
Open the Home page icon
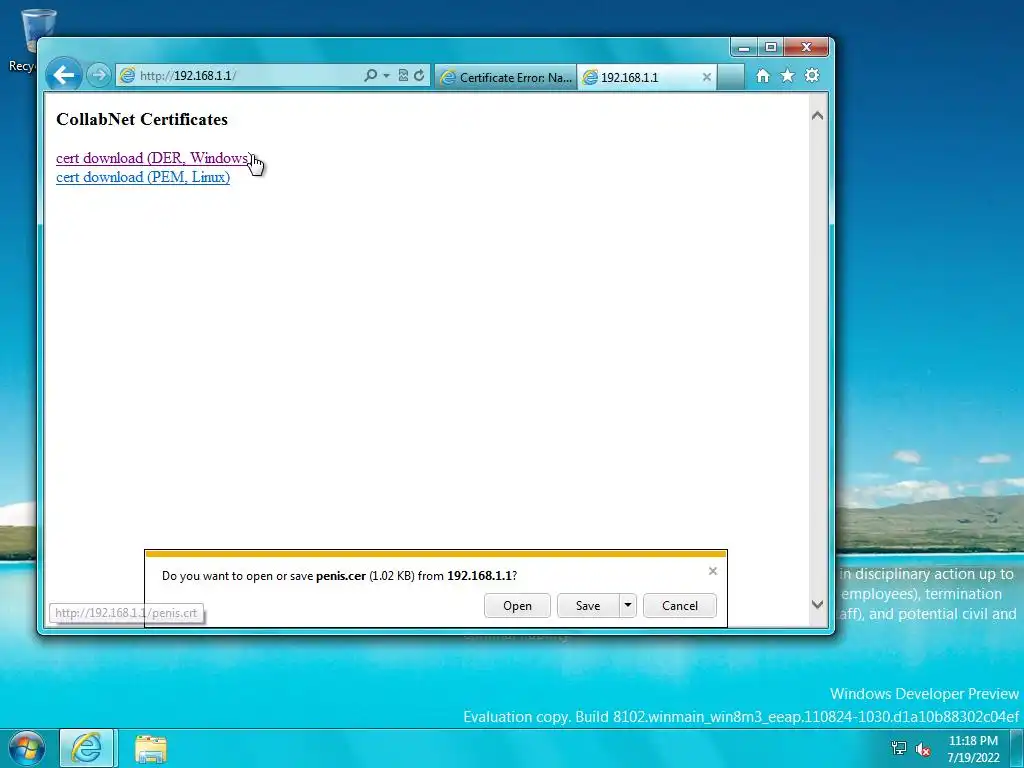click(763, 76)
